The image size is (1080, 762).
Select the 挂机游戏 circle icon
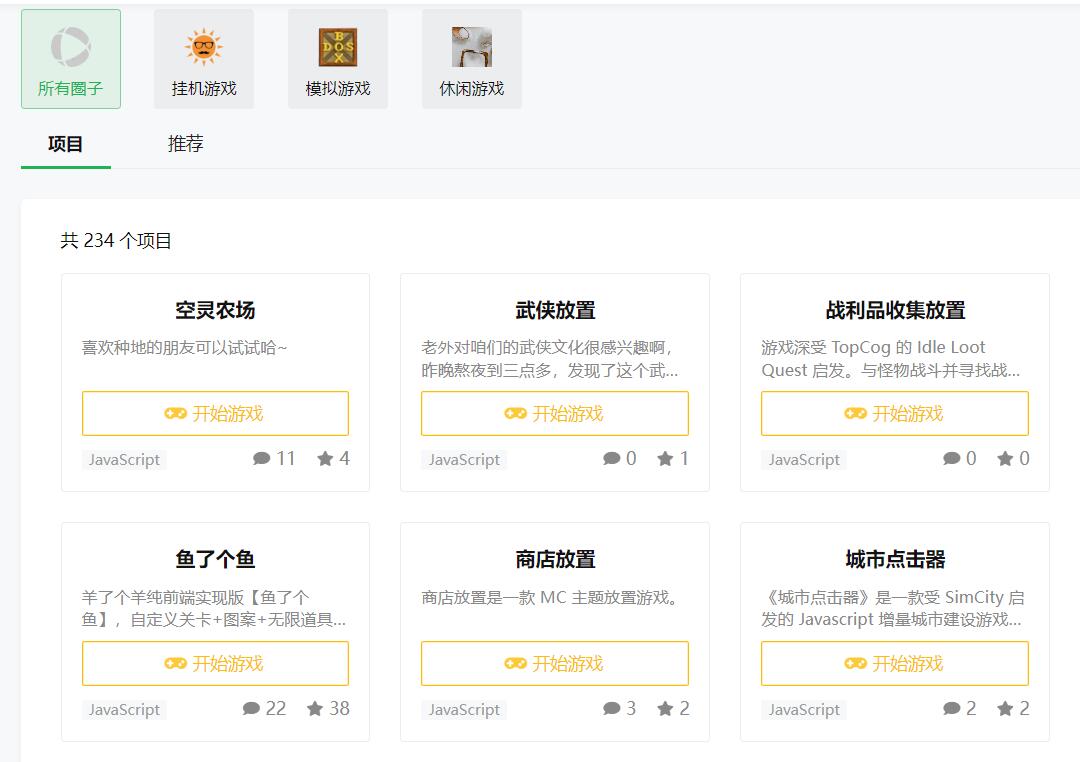pyautogui.click(x=203, y=45)
